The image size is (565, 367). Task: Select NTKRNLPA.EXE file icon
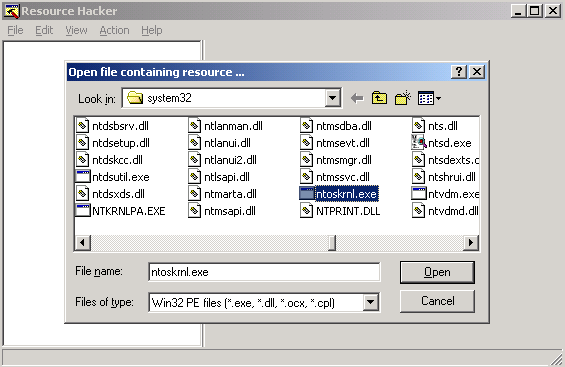click(83, 210)
